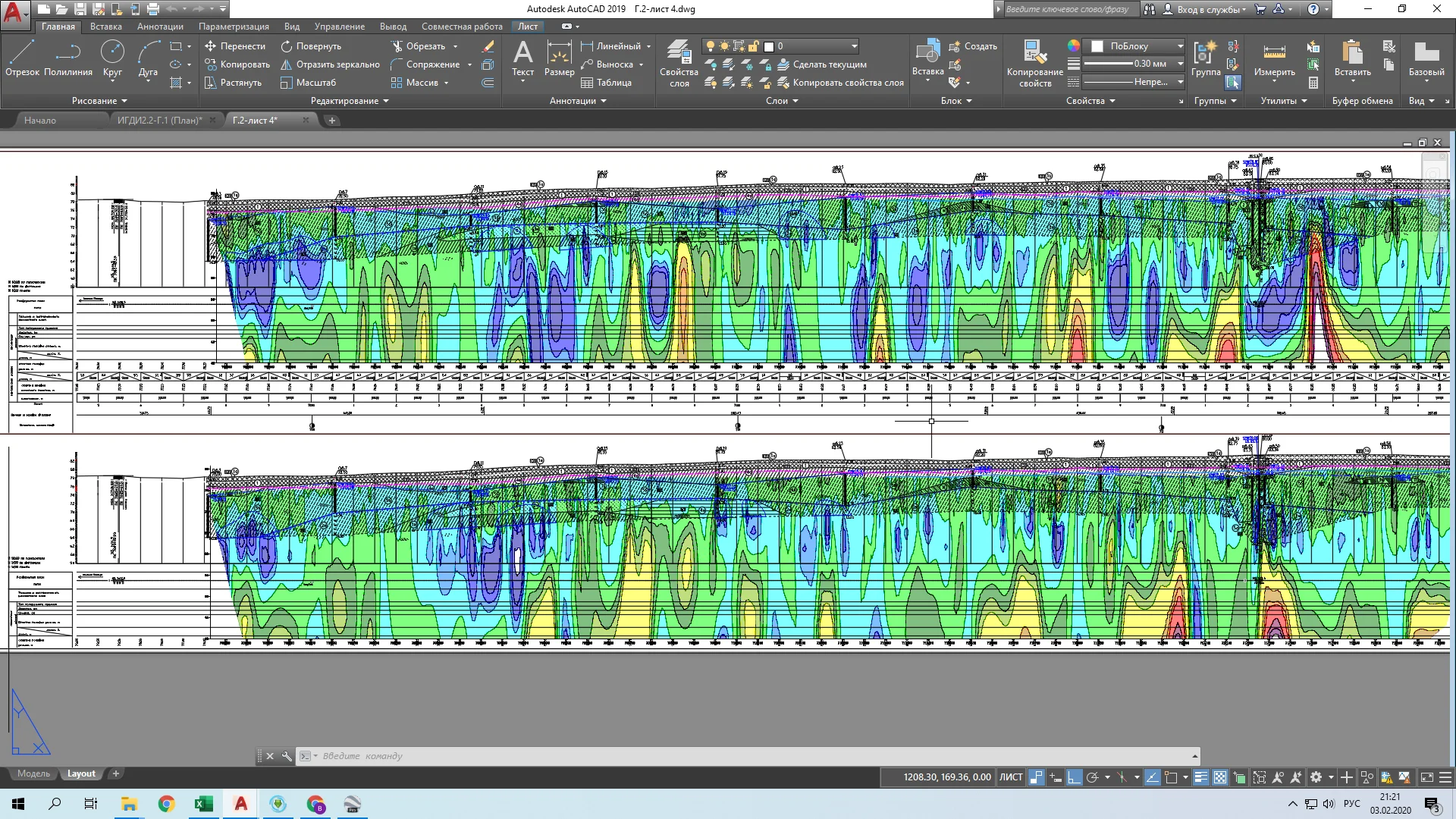1456x819 pixels.
Task: Toggle lineweight display in the status bar
Action: [x=1200, y=777]
